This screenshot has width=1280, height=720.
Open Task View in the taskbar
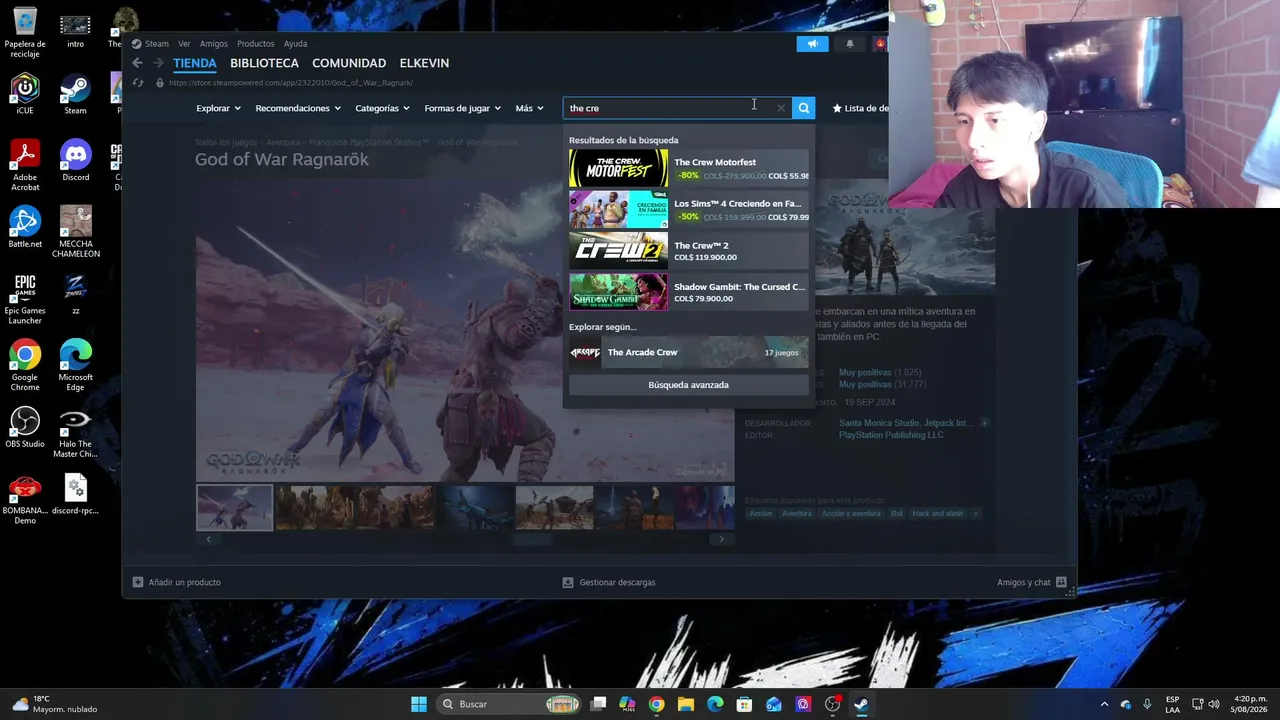click(598, 704)
